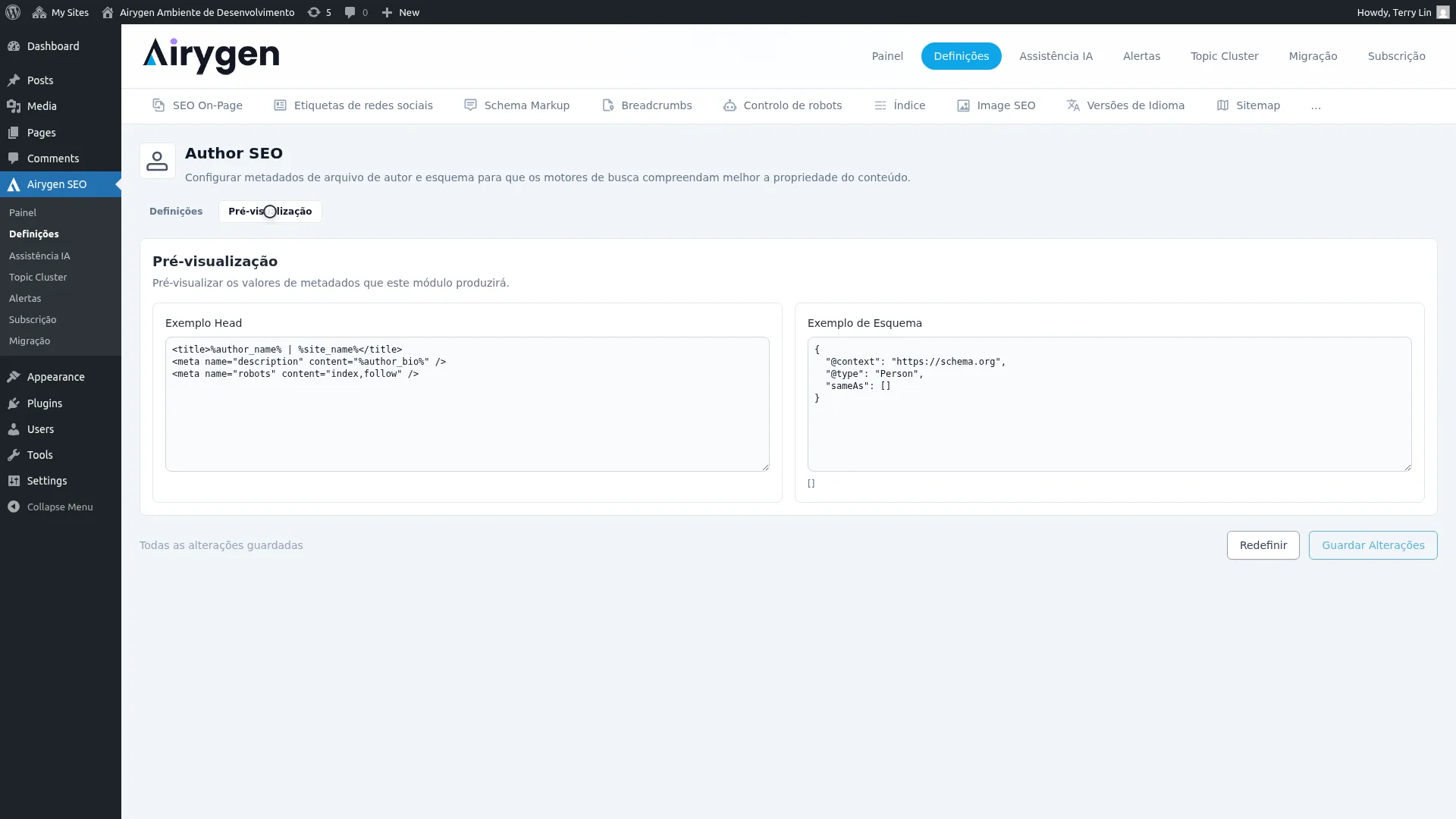Click inside the Exemplo Head code textarea
The image size is (1456, 819).
467,404
